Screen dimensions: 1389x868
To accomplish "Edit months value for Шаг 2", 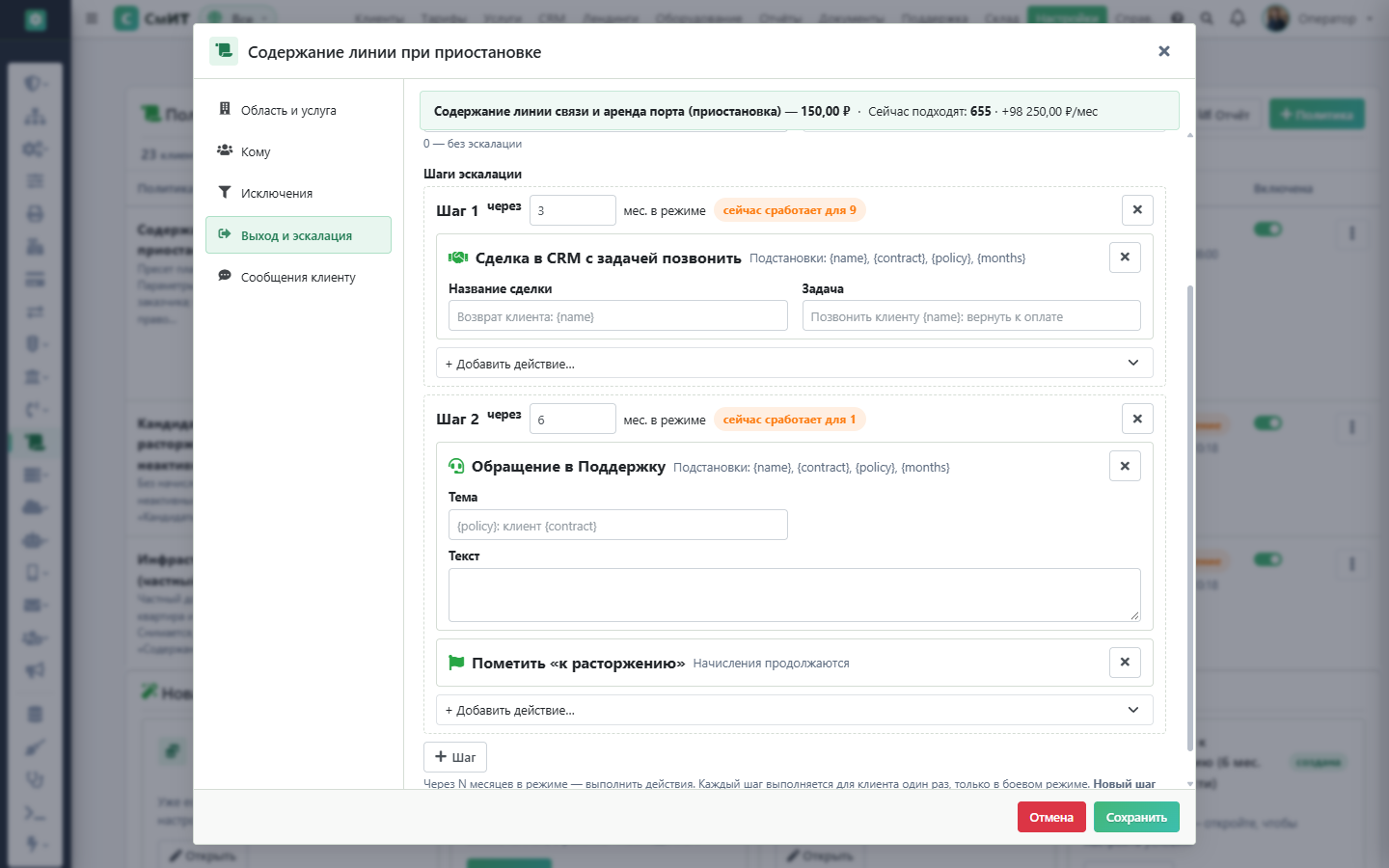I will point(572,419).
